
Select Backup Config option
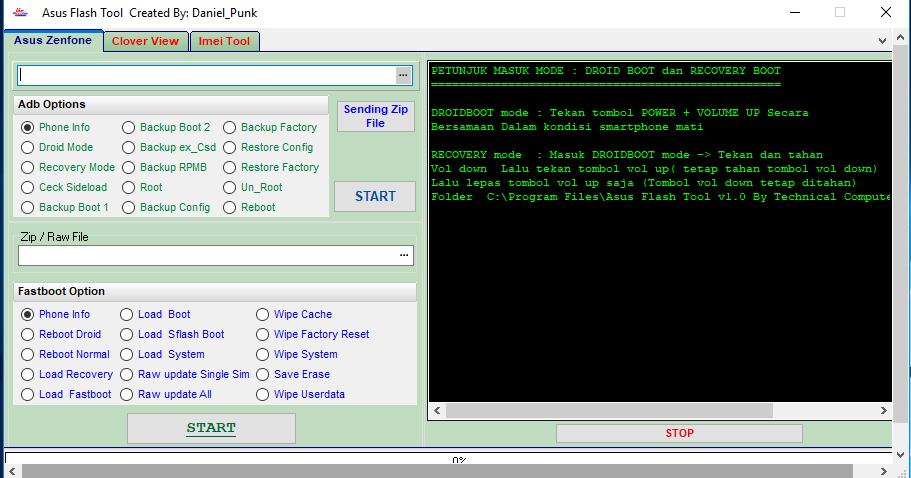[x=166, y=207]
